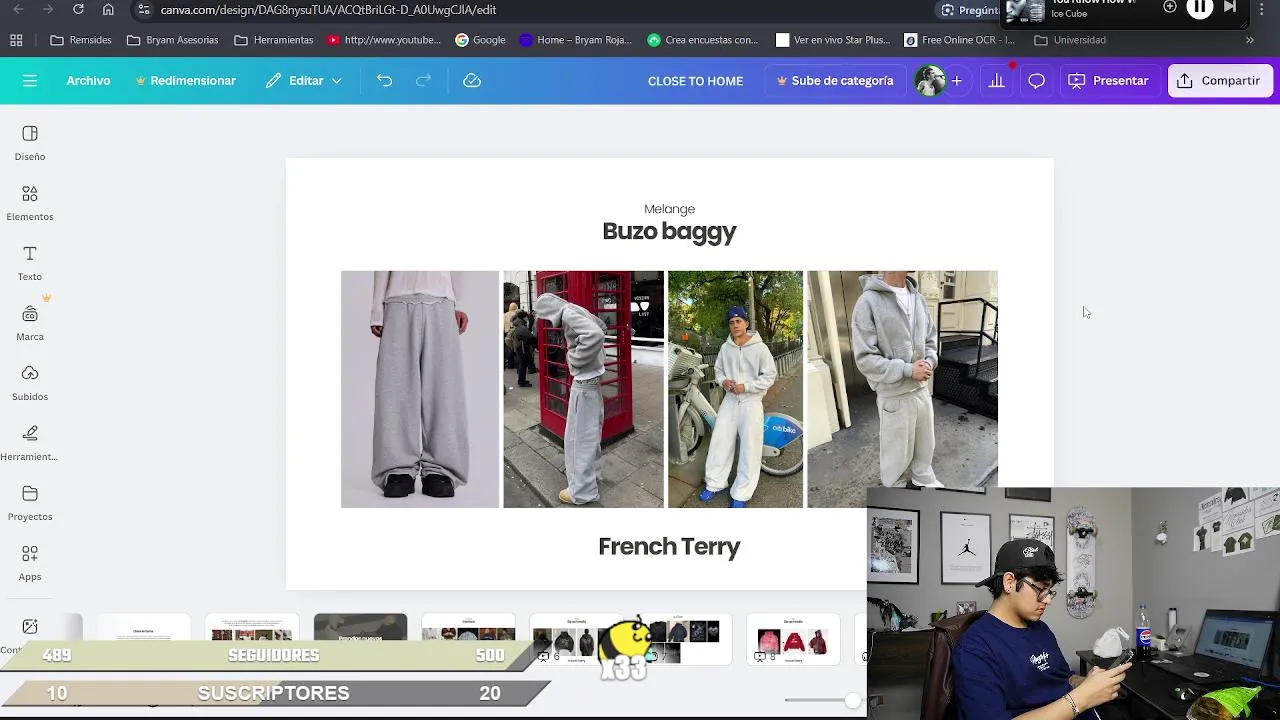Image resolution: width=1280 pixels, height=720 pixels.
Task: Open the Elementos panel in sidebar
Action: click(x=30, y=203)
